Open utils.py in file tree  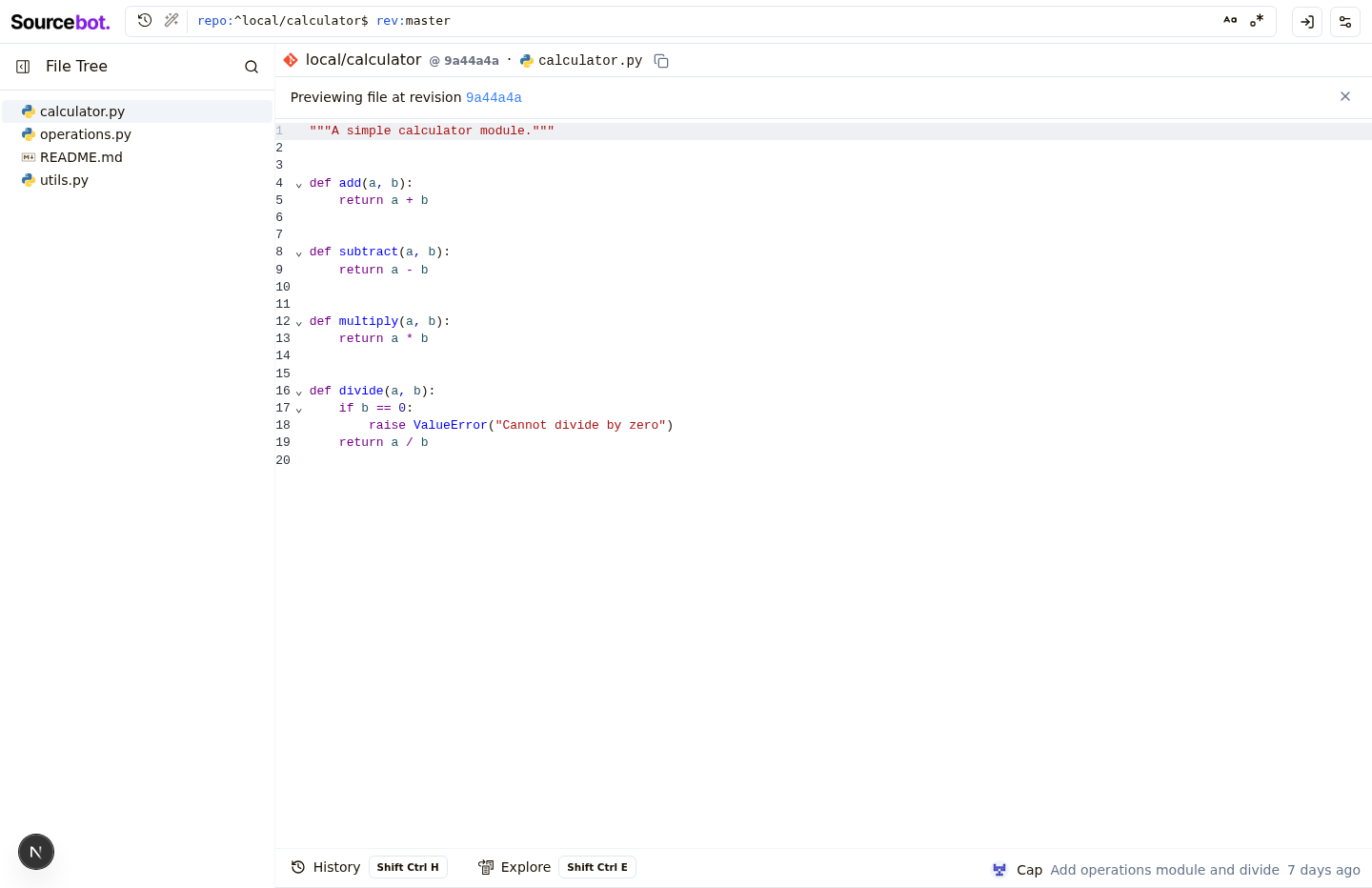137,180
